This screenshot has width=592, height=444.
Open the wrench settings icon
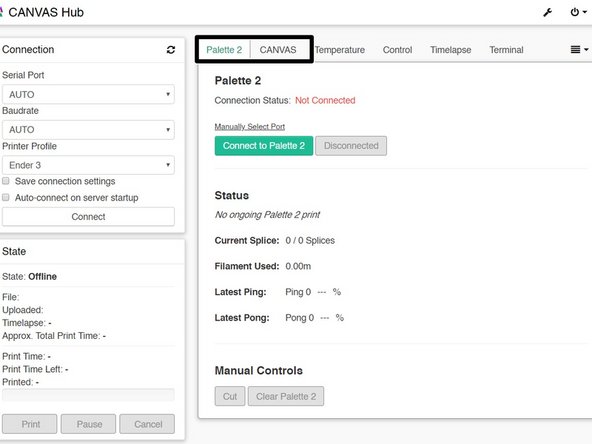(x=547, y=12)
